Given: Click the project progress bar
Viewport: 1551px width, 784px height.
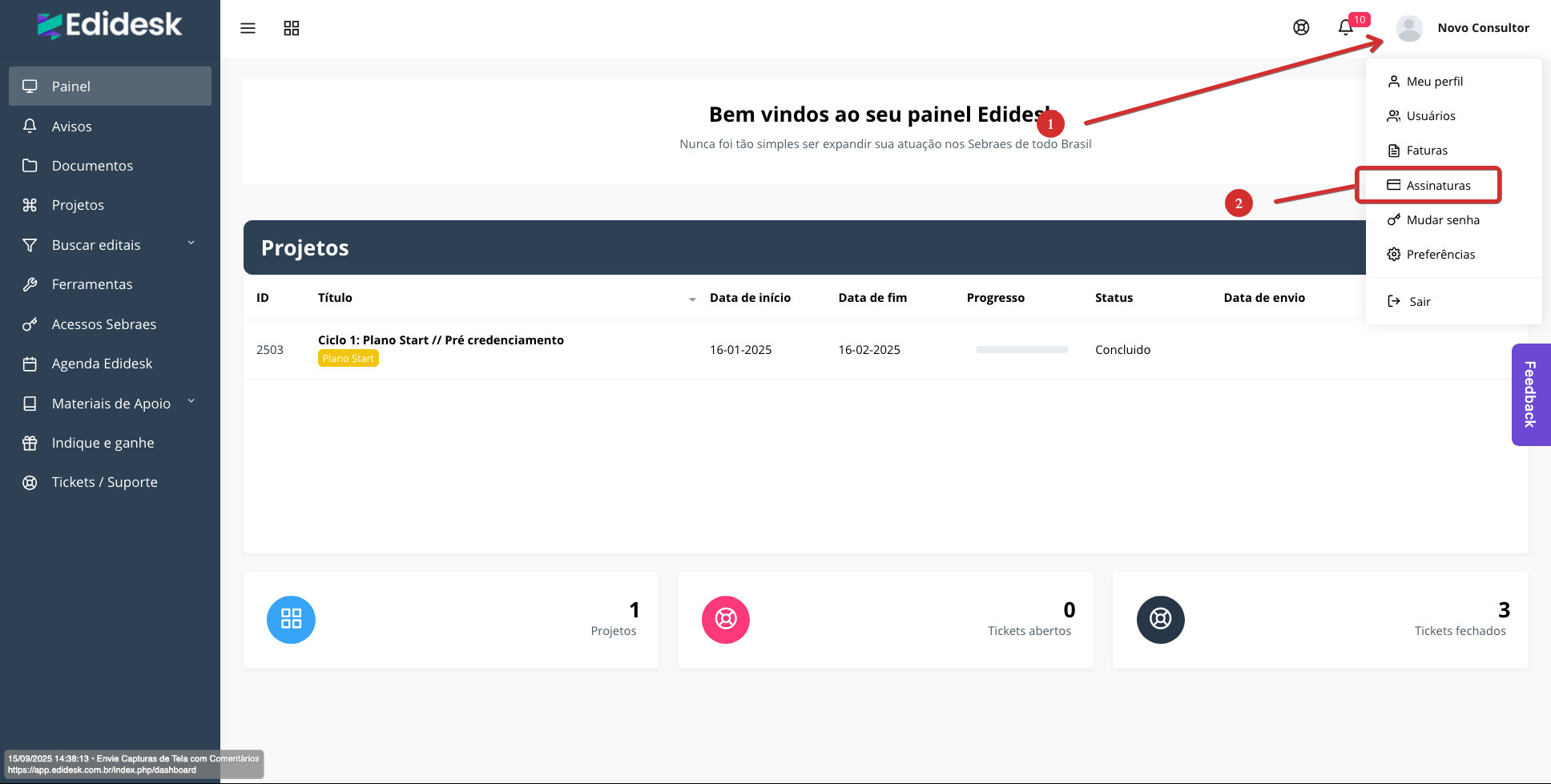Looking at the screenshot, I should 1021,350.
